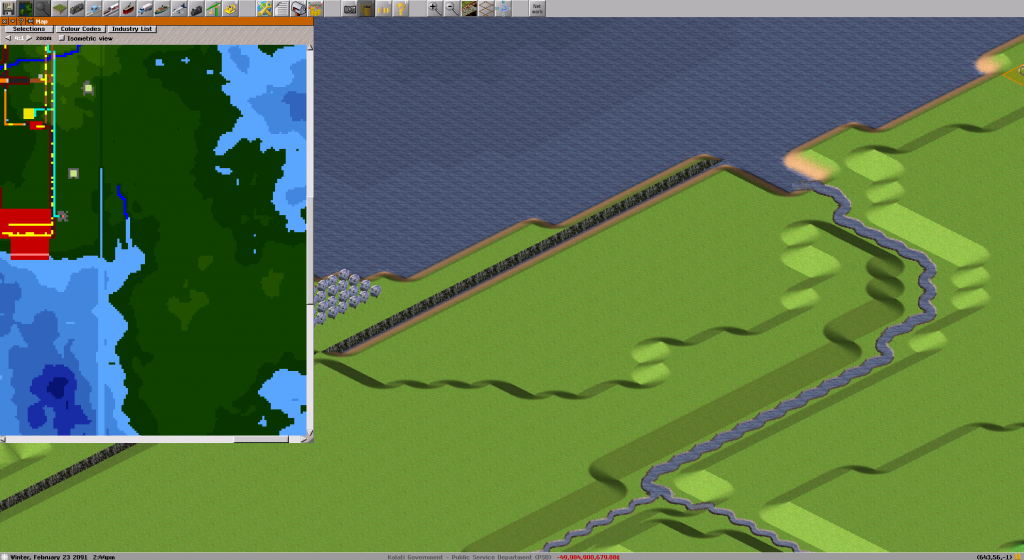This screenshot has width=1024, height=560.
Task: Click the boulder cluster by the shore
Action: coord(345,297)
